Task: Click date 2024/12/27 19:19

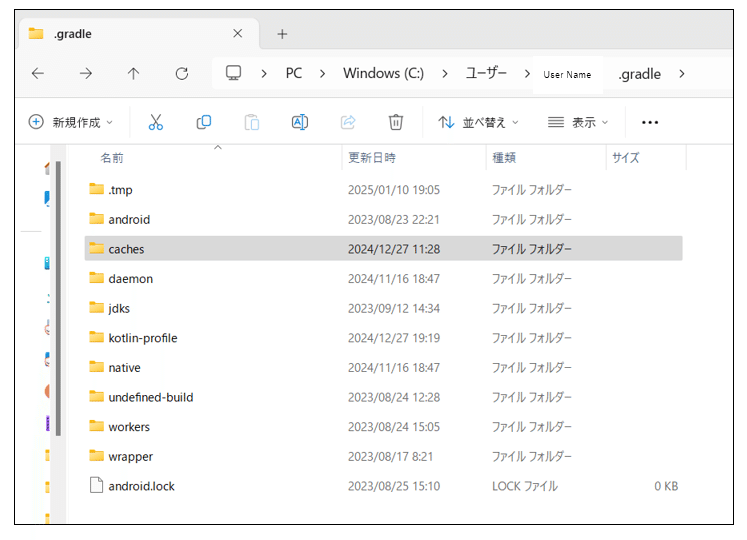Action: pyautogui.click(x=394, y=338)
